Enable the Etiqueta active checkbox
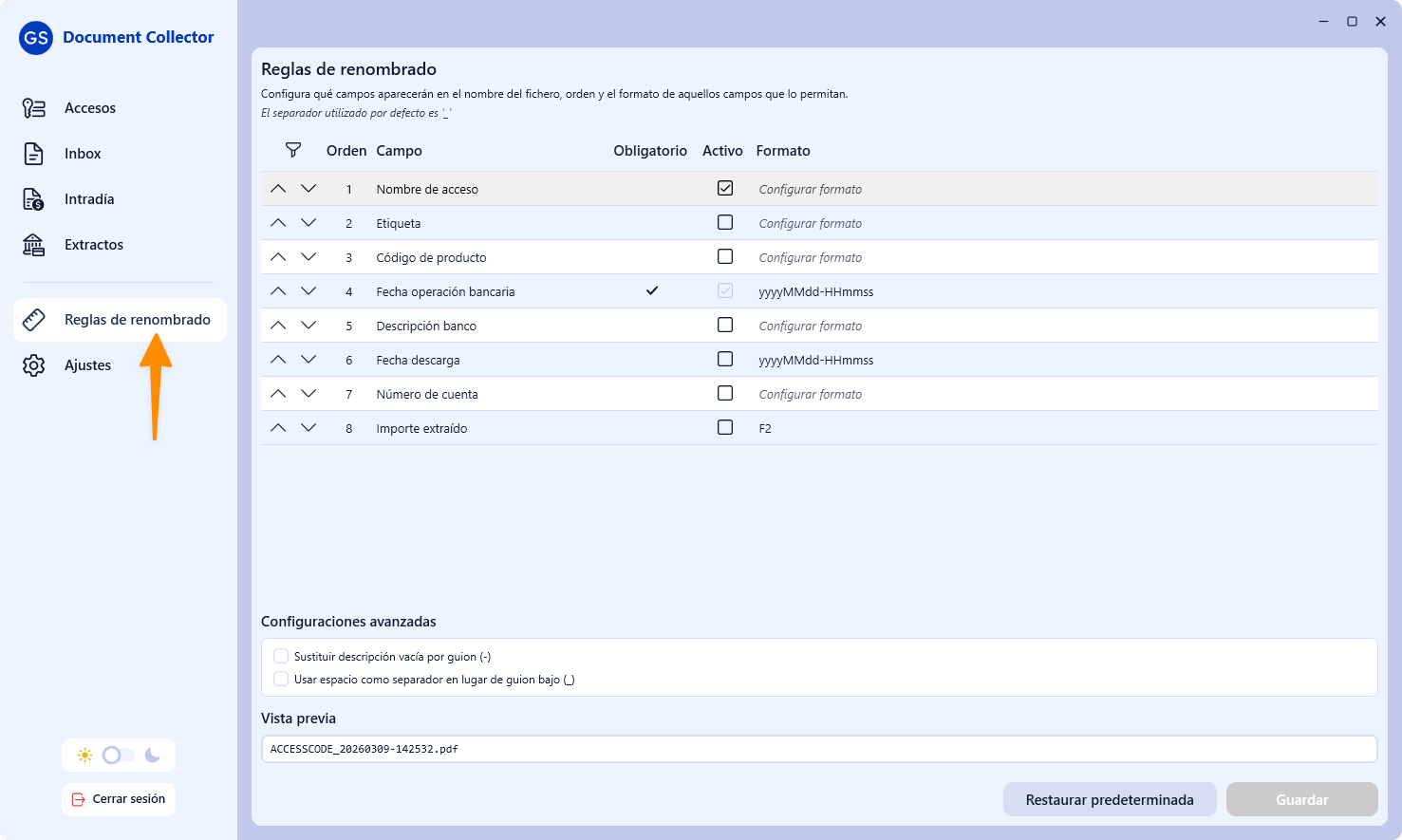 (x=725, y=222)
